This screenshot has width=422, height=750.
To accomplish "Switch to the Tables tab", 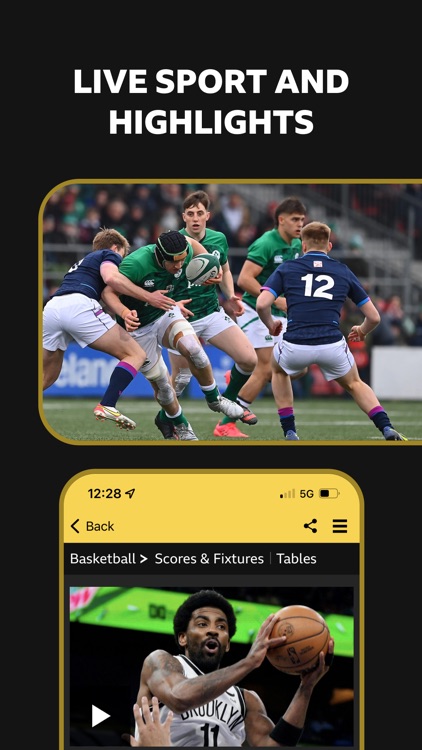I will point(296,559).
